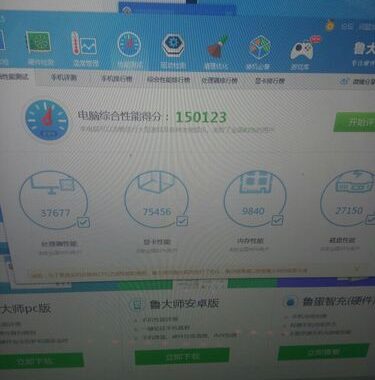Click the processor score 37677
The width and height of the screenshot is (375, 380).
55,213
